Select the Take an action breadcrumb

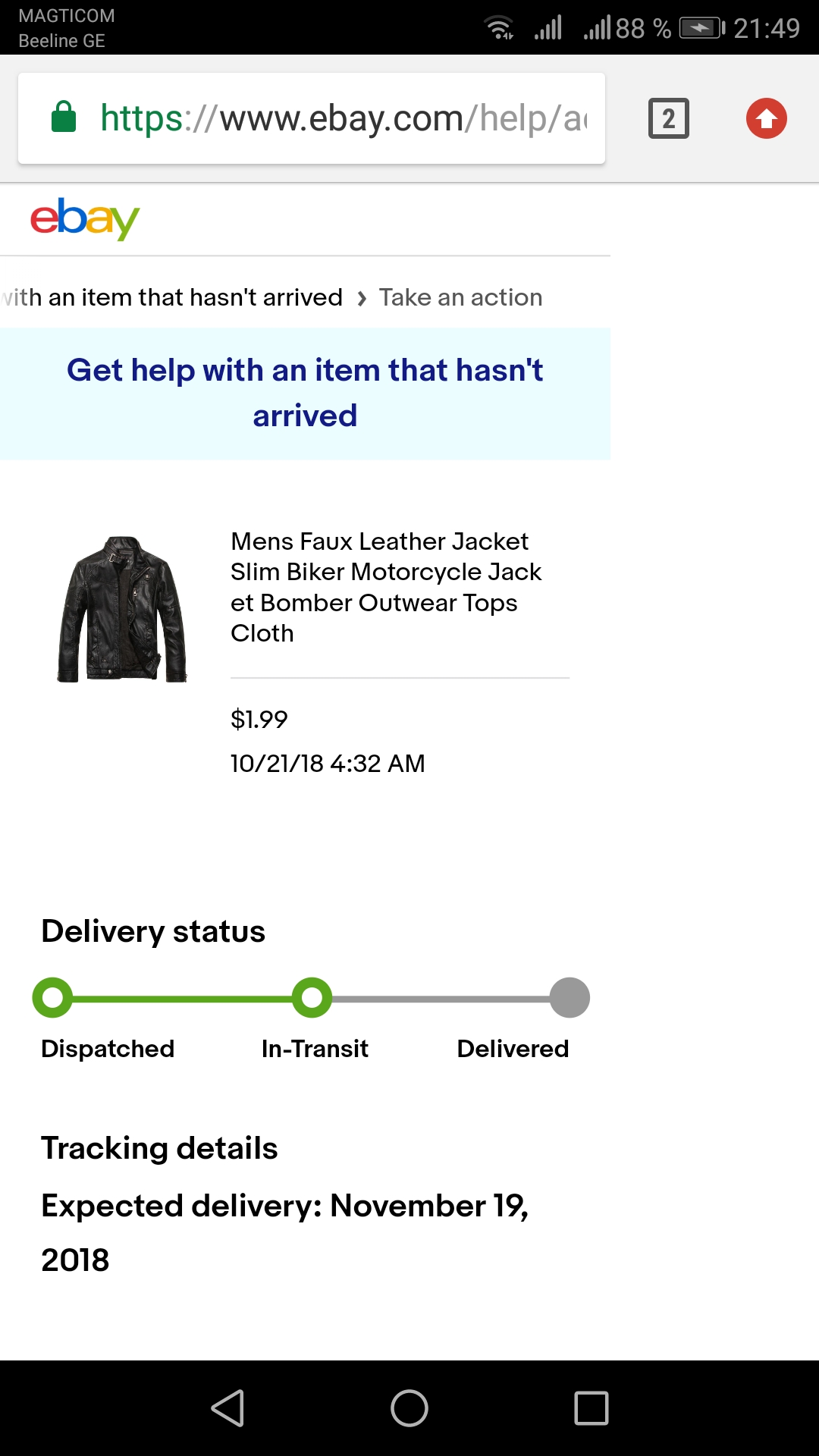[x=460, y=297]
